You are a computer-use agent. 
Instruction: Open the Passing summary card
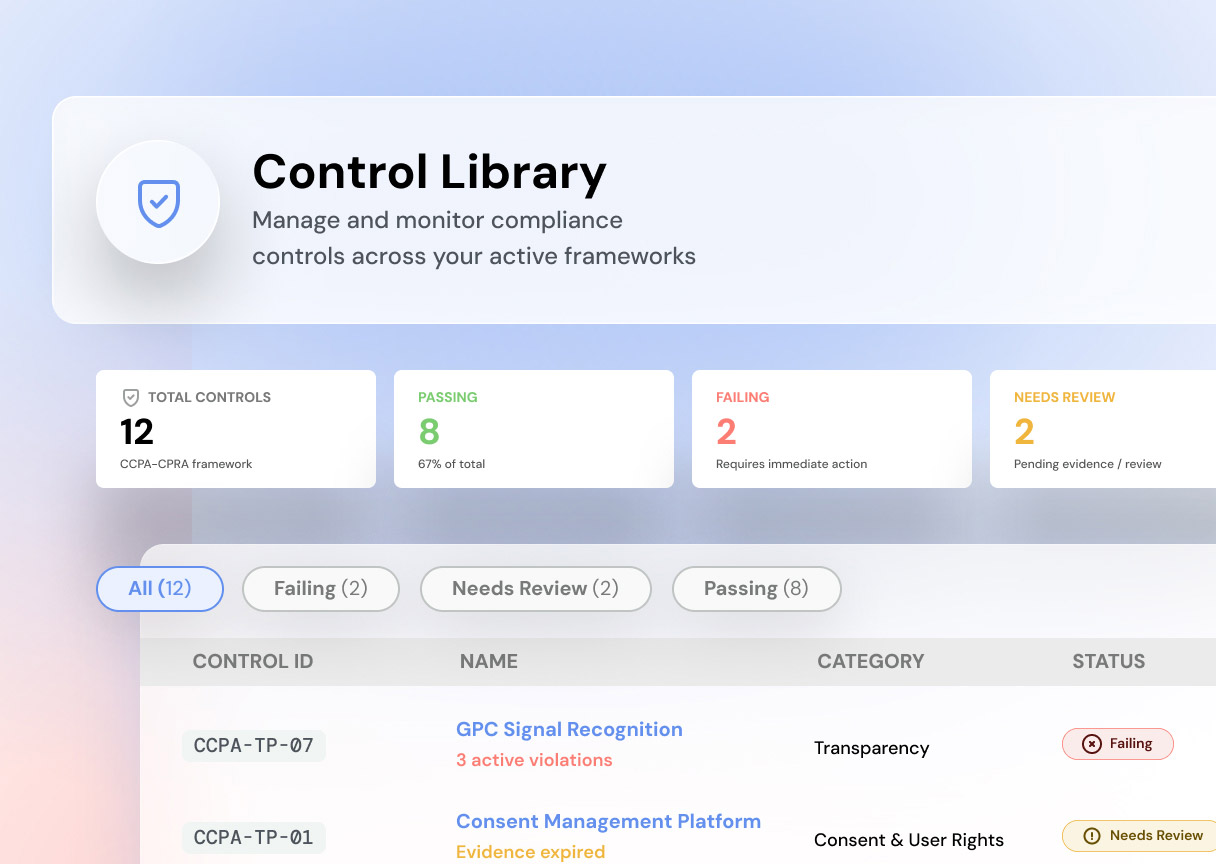click(x=534, y=429)
